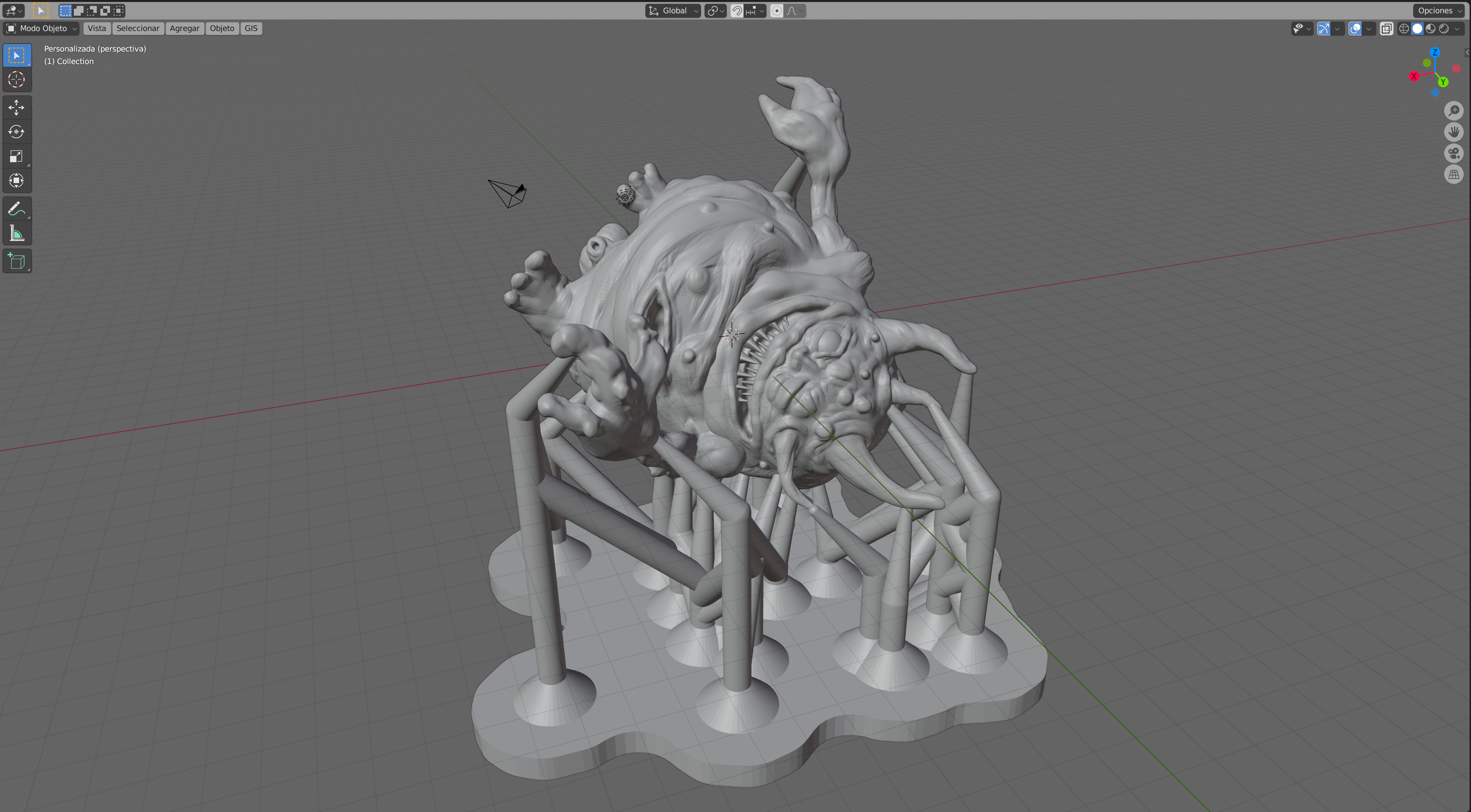Select the Move tool in the toolbar
The width and height of the screenshot is (1471, 812).
(17, 107)
